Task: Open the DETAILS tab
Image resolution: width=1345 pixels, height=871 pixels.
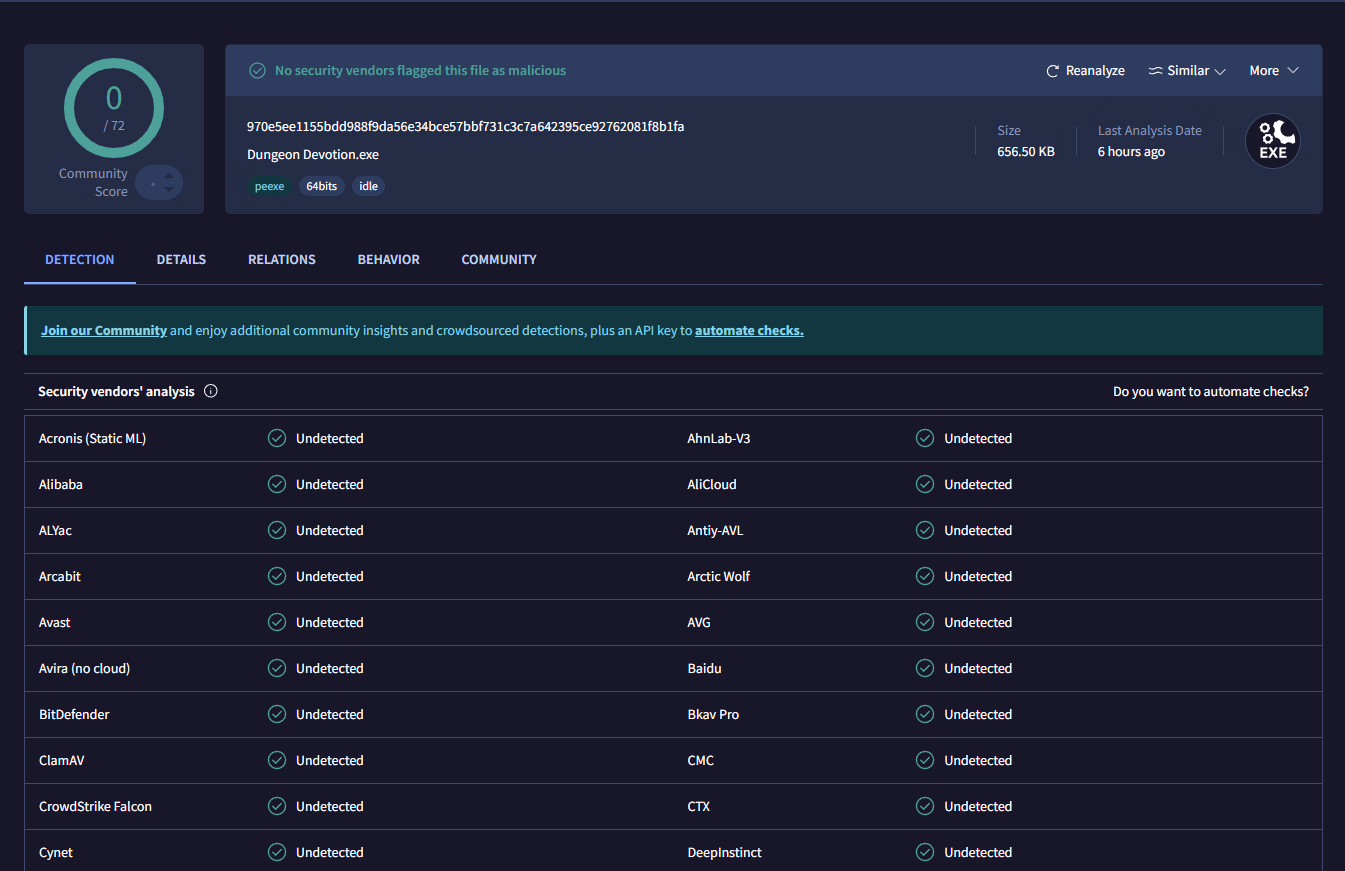Action: pyautogui.click(x=181, y=259)
